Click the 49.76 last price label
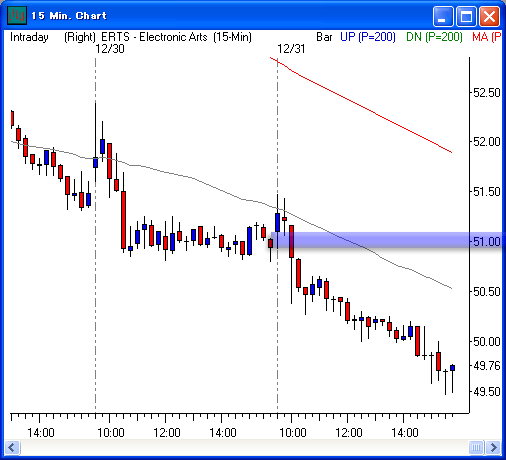 pyautogui.click(x=487, y=366)
